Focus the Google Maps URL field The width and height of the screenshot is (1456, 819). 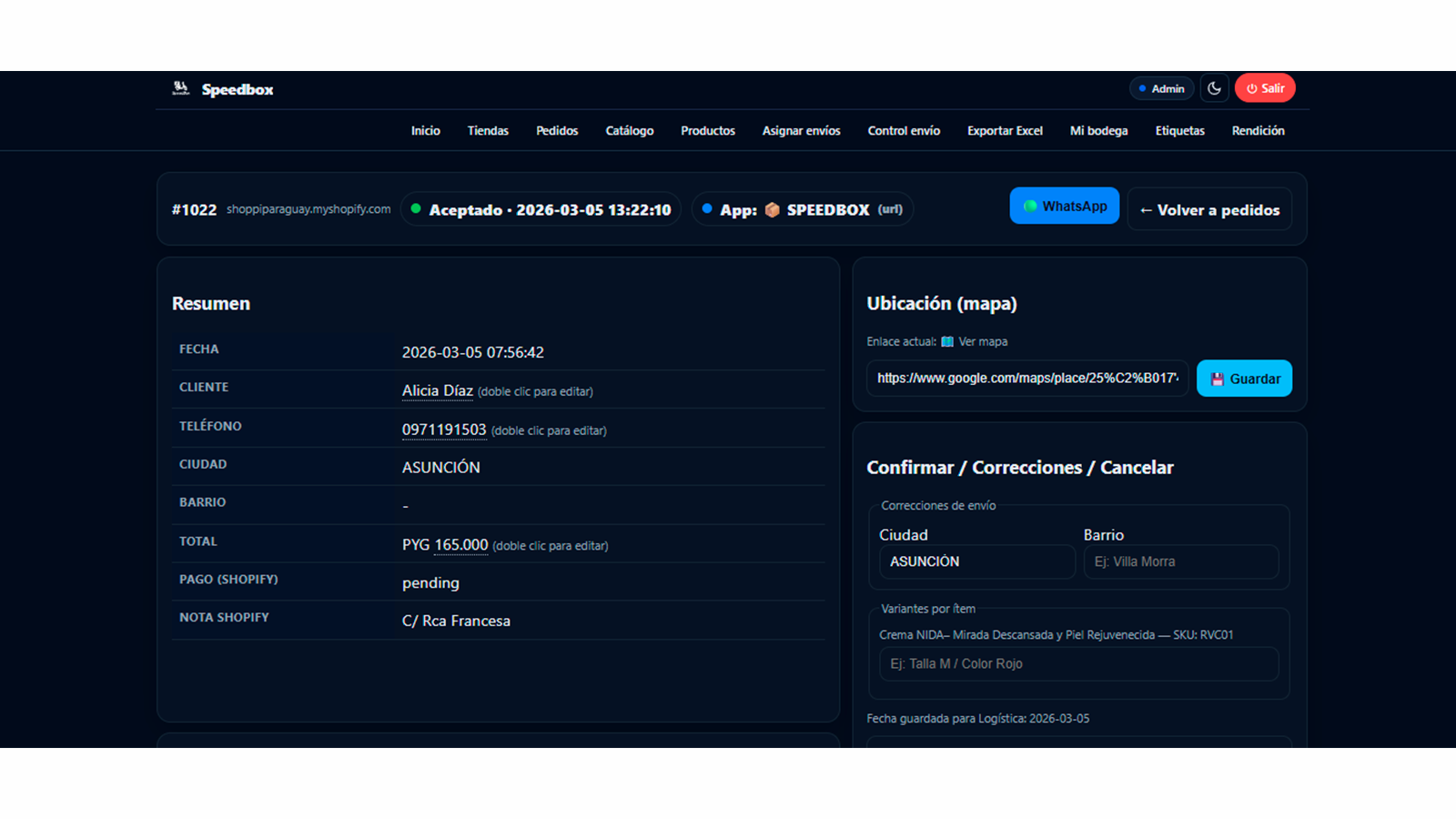pos(1027,378)
